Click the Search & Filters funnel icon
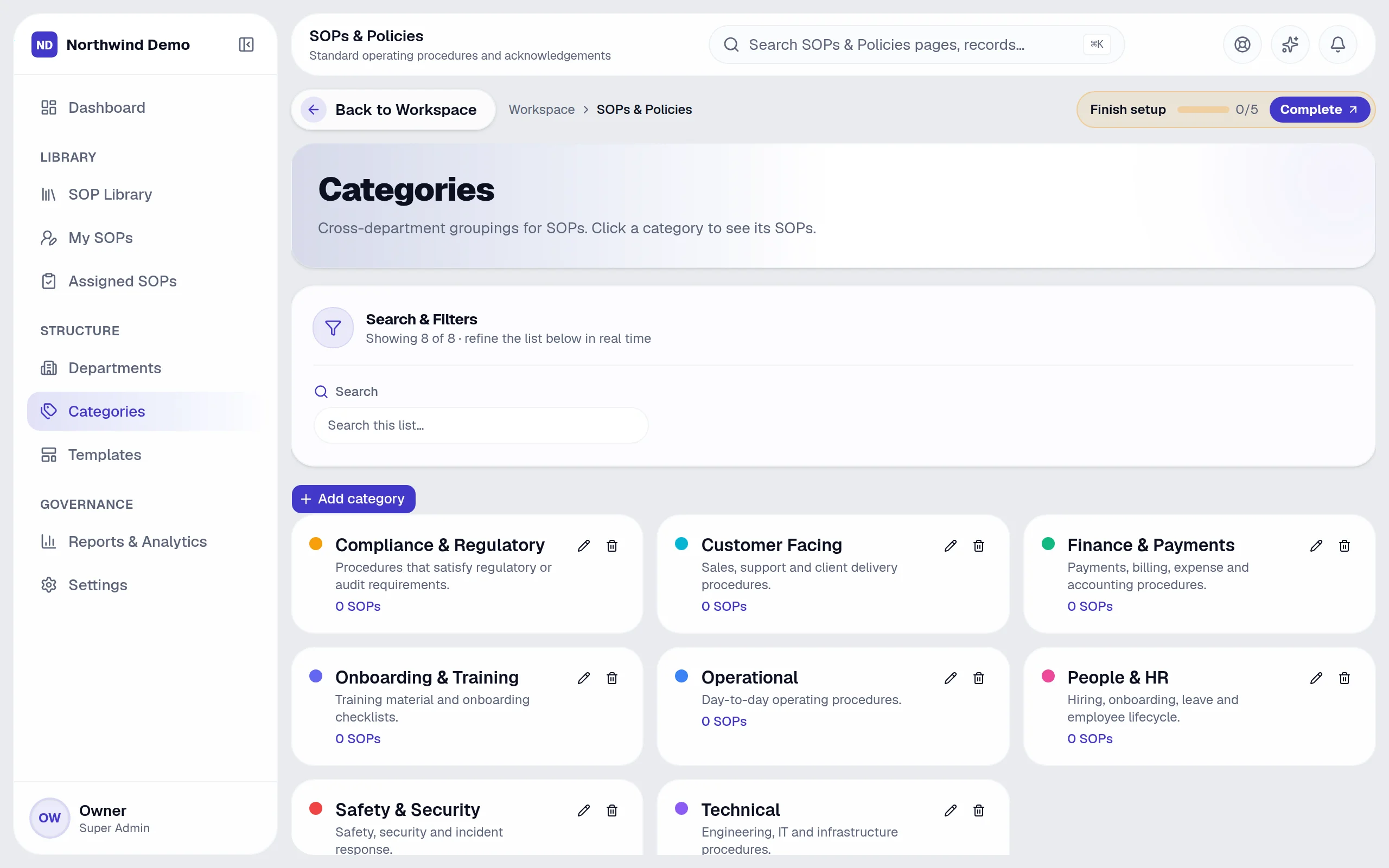The image size is (1389, 868). [x=333, y=328]
